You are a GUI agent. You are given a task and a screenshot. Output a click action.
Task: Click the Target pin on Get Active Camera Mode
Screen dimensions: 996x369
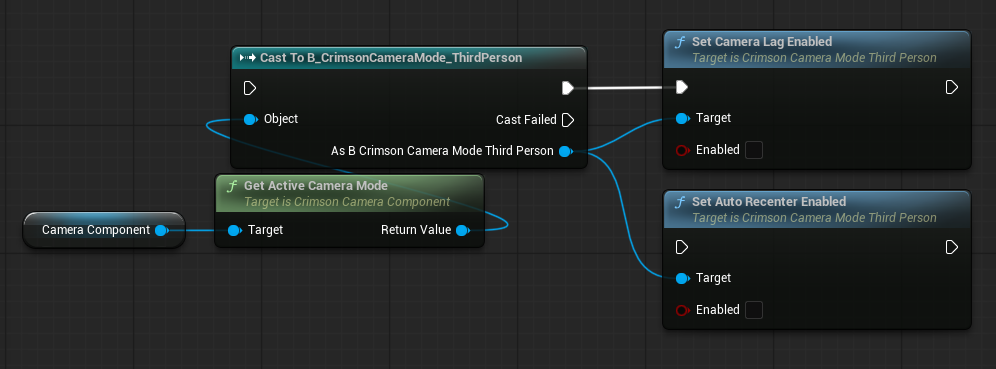tap(234, 230)
